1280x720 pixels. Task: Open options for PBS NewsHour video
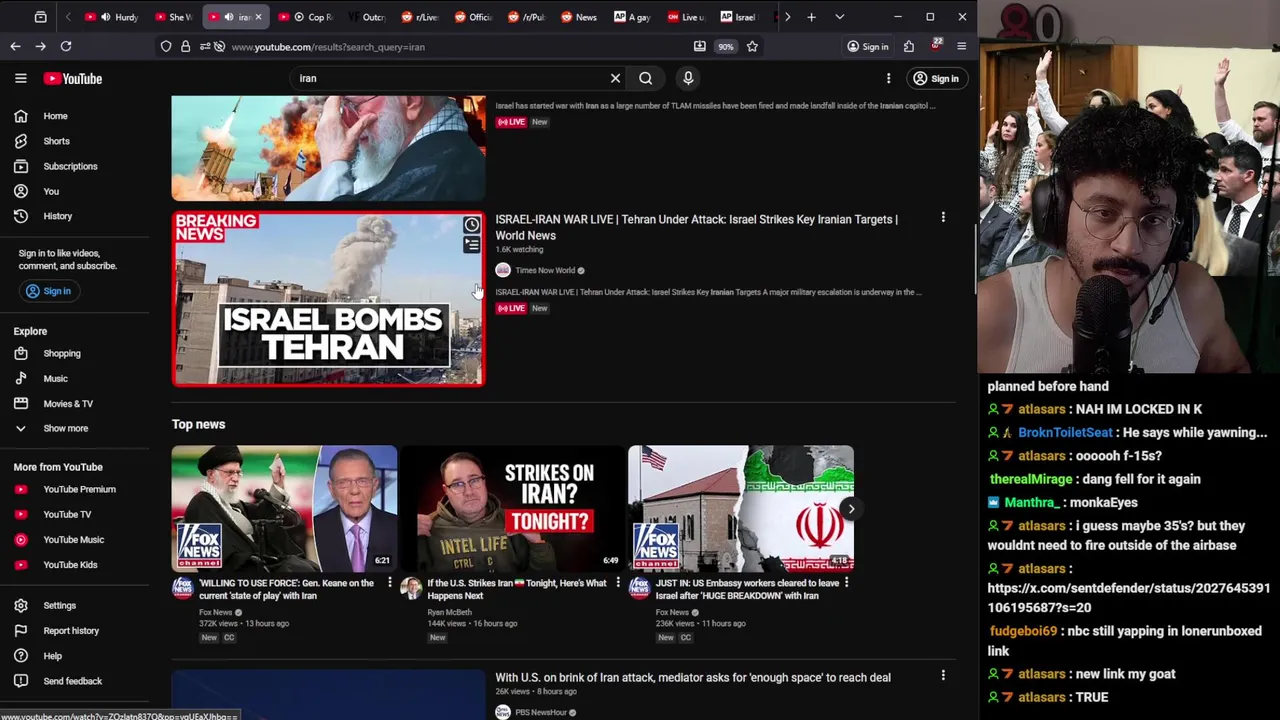click(x=942, y=676)
